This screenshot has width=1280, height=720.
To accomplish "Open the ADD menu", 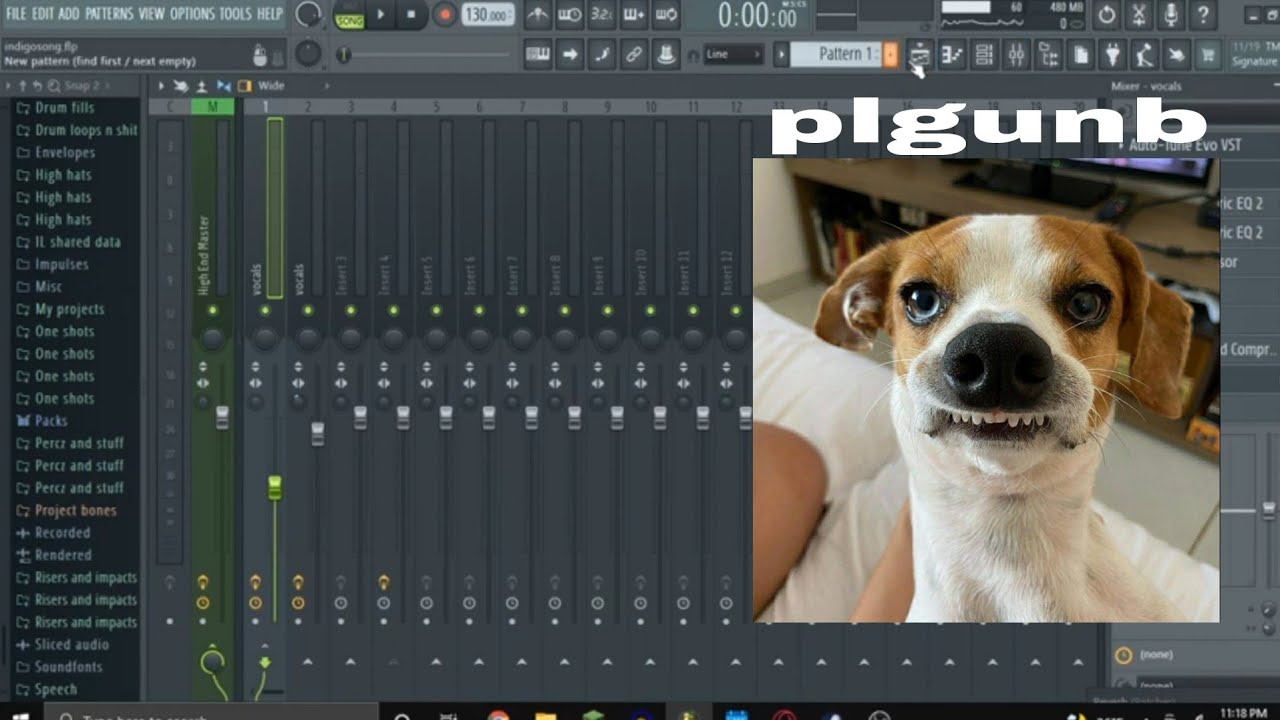I will 69,14.
